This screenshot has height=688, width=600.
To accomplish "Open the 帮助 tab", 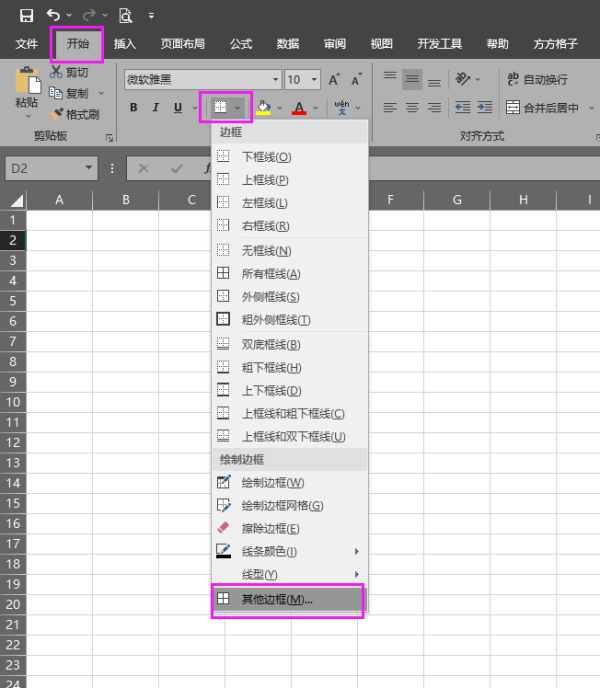I will (497, 44).
